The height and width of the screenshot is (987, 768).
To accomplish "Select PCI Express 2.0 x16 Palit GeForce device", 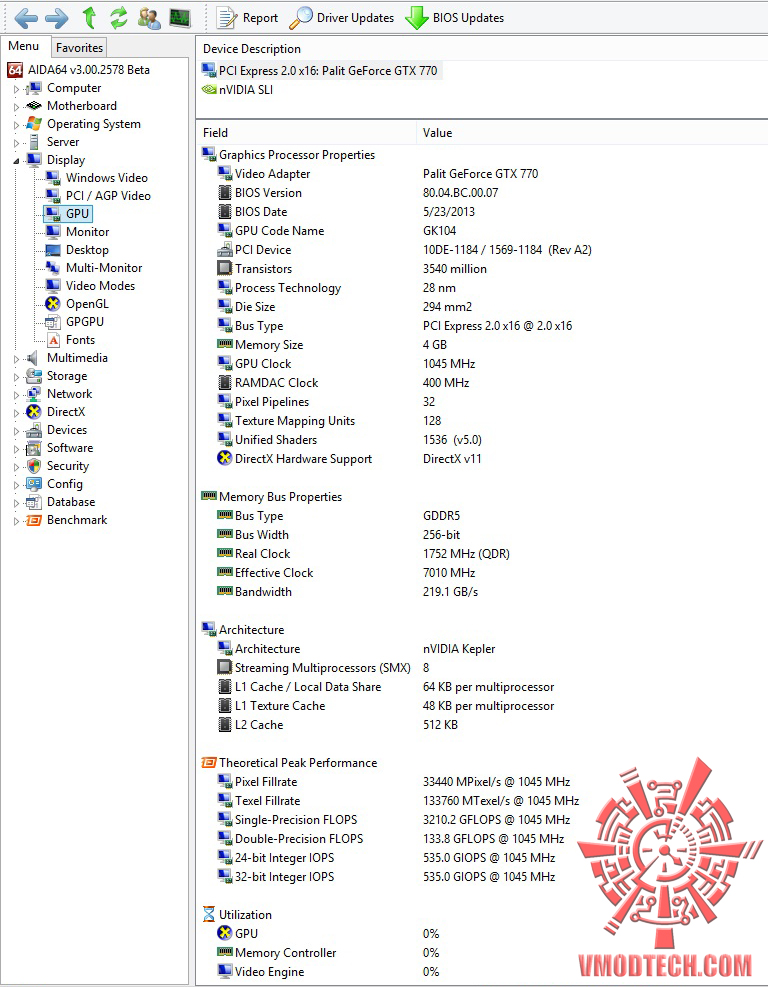I will tap(320, 70).
